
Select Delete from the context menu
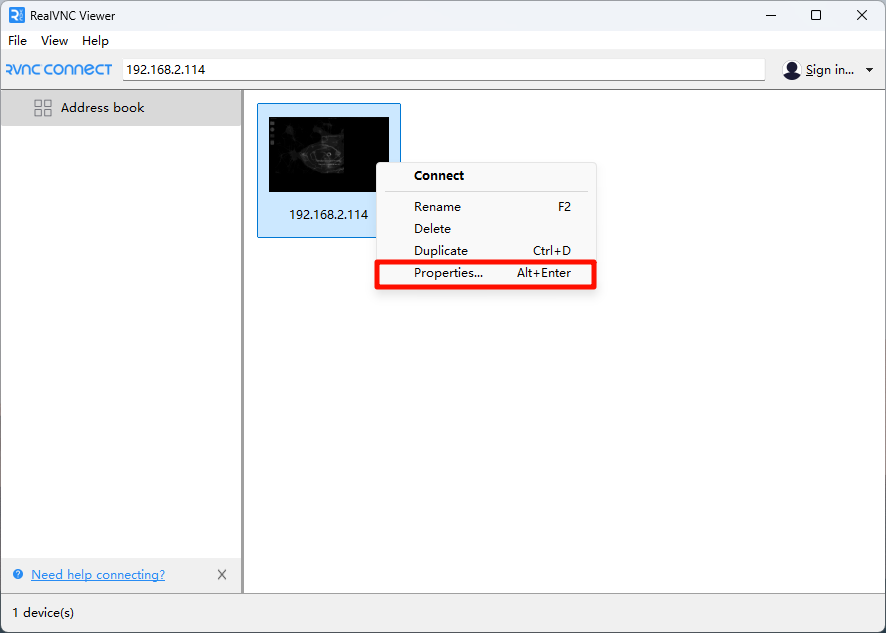coord(432,228)
